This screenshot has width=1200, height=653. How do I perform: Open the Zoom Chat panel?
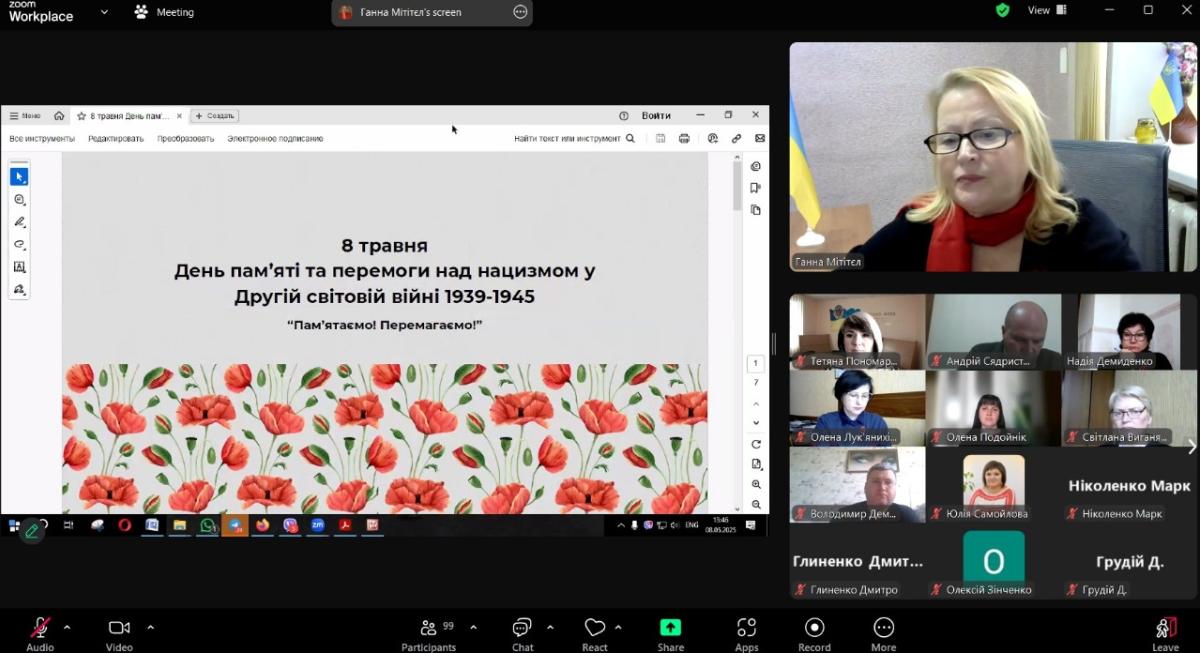click(522, 633)
